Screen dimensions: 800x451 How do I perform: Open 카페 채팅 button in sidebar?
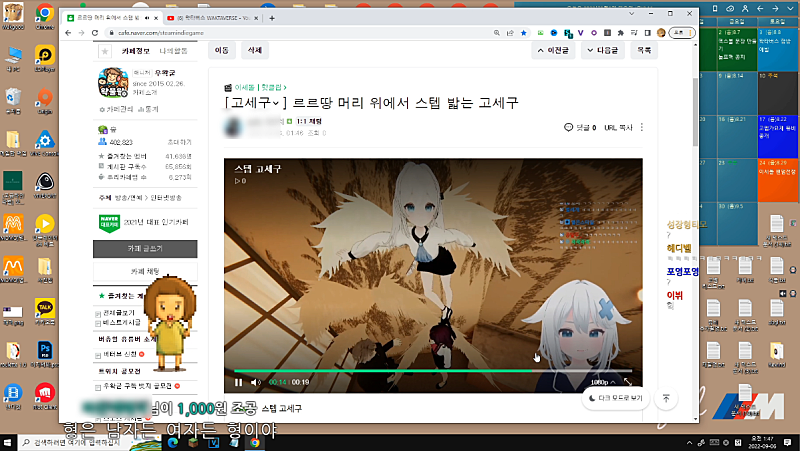pyautogui.click(x=145, y=271)
